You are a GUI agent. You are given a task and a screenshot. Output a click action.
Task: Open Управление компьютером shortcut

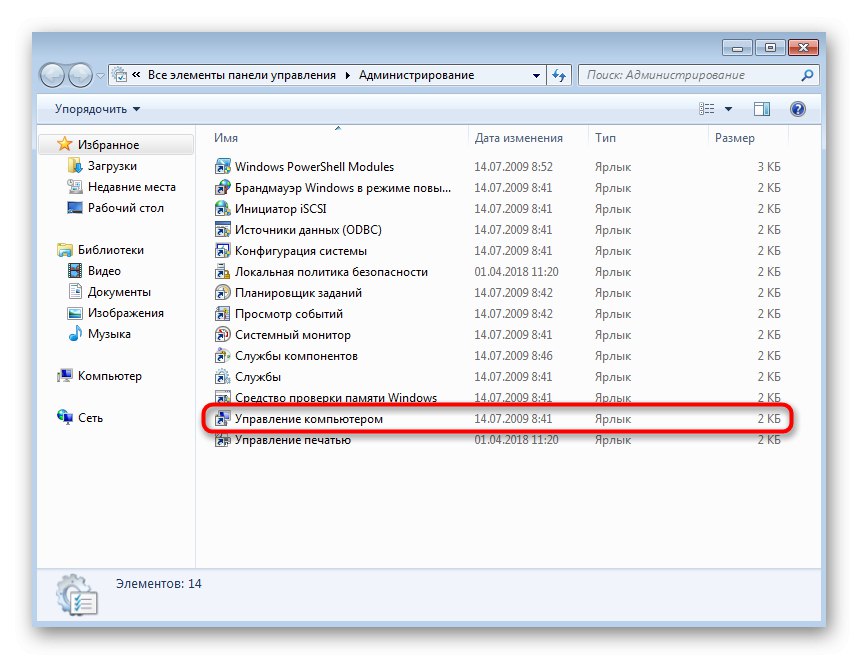tap(306, 419)
